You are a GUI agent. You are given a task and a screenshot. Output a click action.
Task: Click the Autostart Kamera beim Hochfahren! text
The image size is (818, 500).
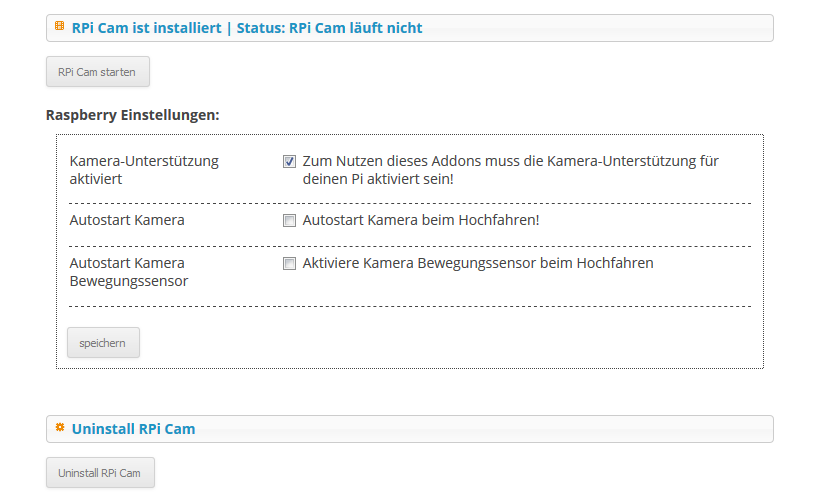[x=420, y=220]
